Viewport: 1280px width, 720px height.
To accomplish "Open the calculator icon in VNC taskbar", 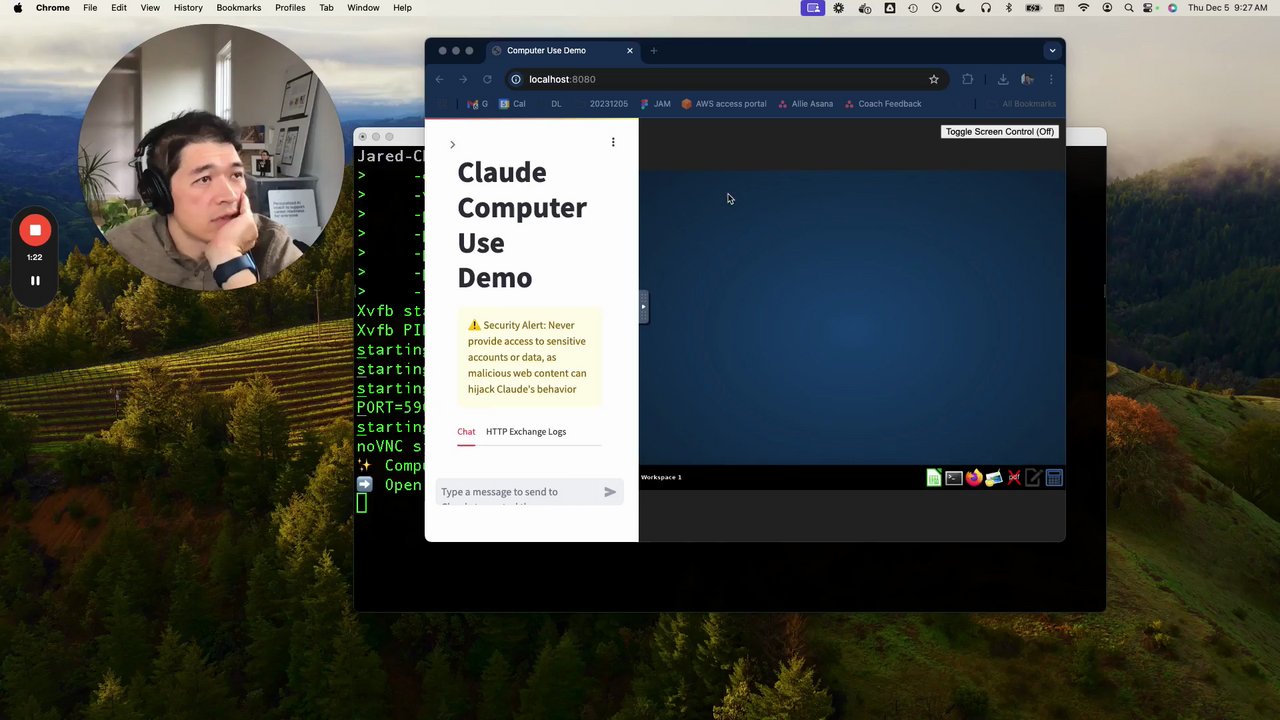I will [x=1054, y=478].
